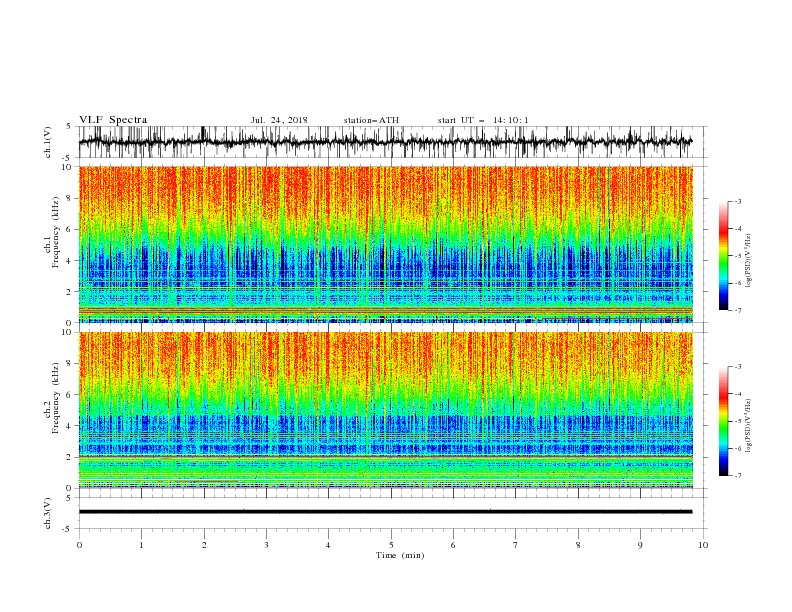
Task: Click the '-5' tick on upper color bar
Action: click(737, 256)
